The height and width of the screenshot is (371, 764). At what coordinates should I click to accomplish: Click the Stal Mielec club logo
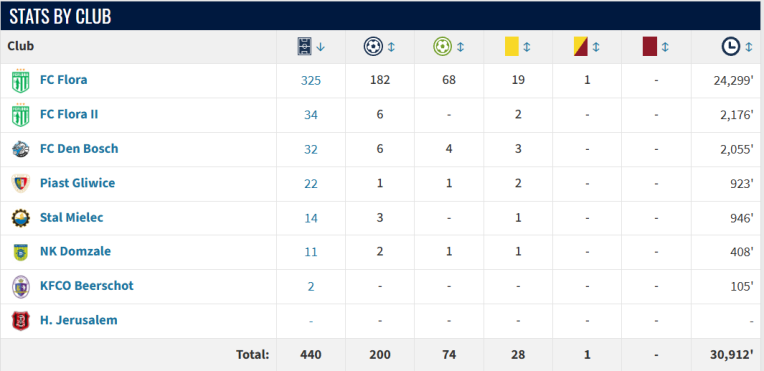coord(20,217)
